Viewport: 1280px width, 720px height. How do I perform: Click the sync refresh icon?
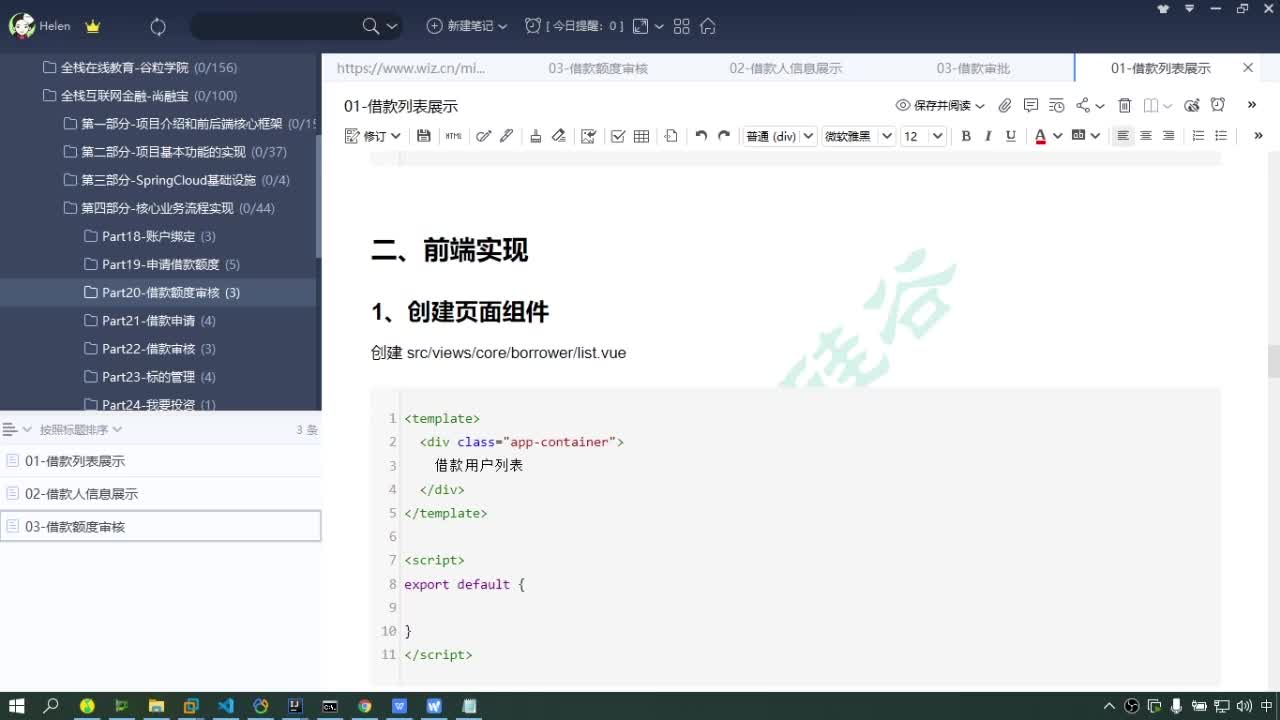tap(158, 27)
